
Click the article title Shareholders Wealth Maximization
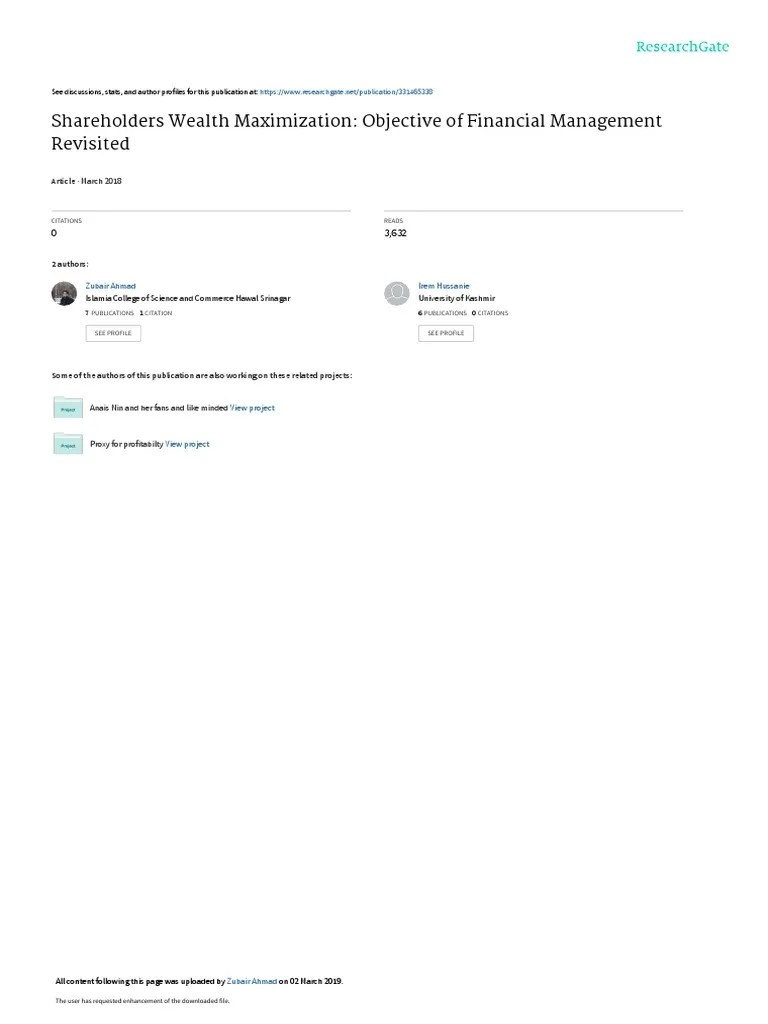(357, 132)
